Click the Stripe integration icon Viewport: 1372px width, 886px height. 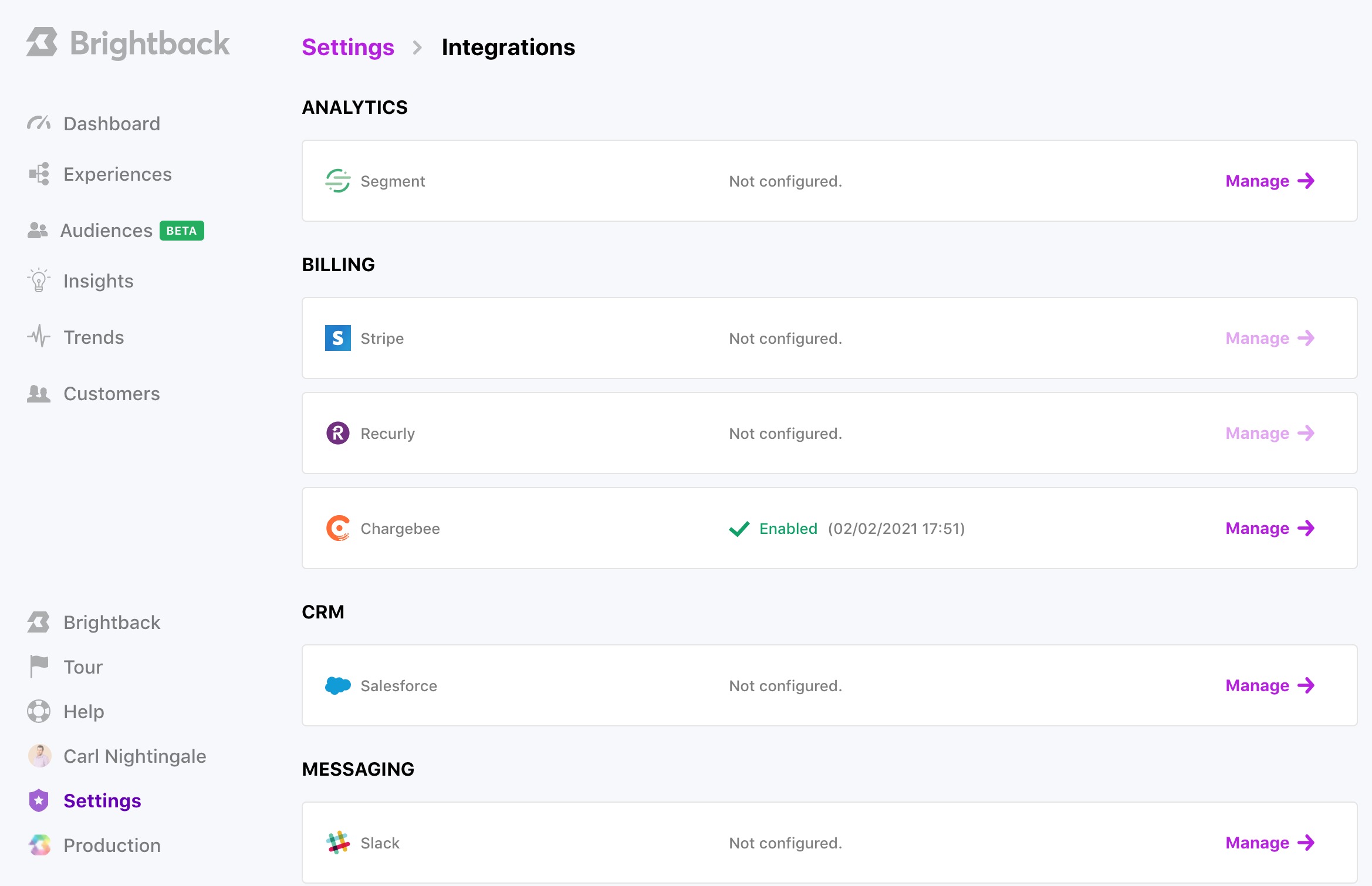337,338
